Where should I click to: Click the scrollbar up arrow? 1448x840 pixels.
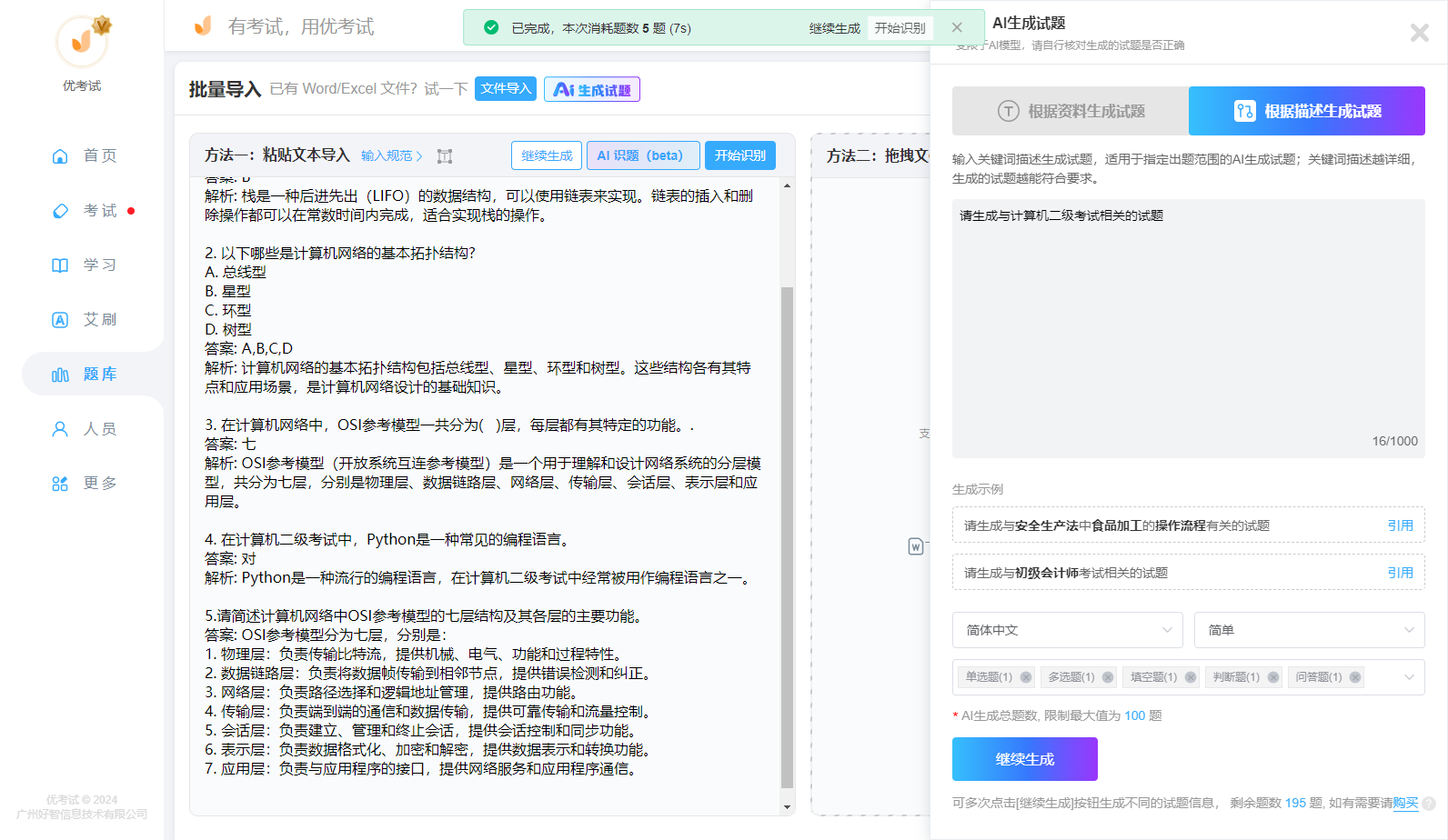(787, 185)
